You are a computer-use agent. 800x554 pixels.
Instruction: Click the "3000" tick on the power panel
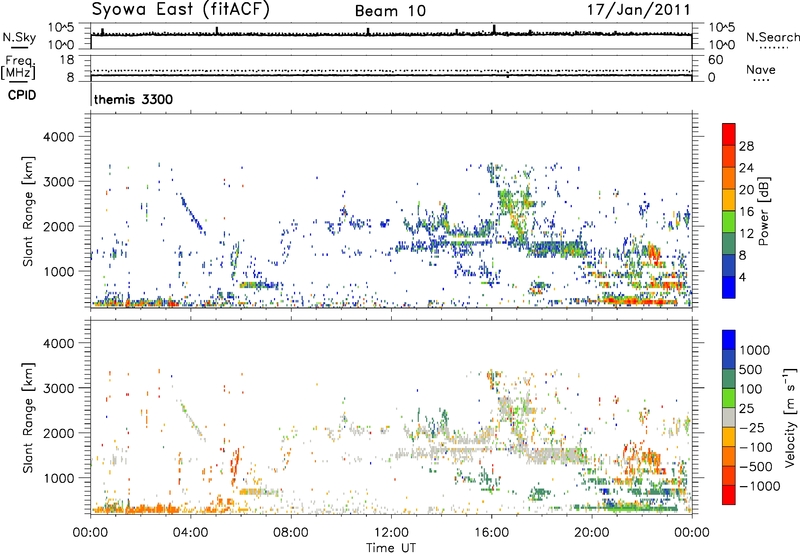59,182
